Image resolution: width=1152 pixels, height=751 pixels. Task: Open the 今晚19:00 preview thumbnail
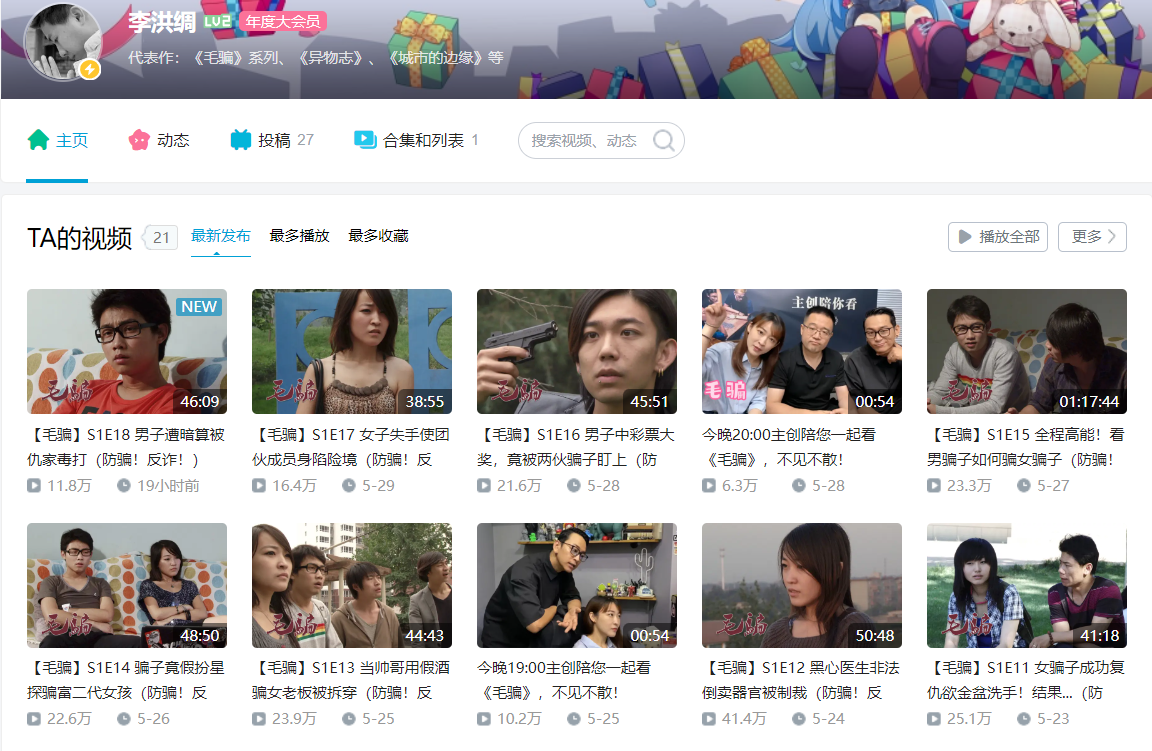[577, 585]
